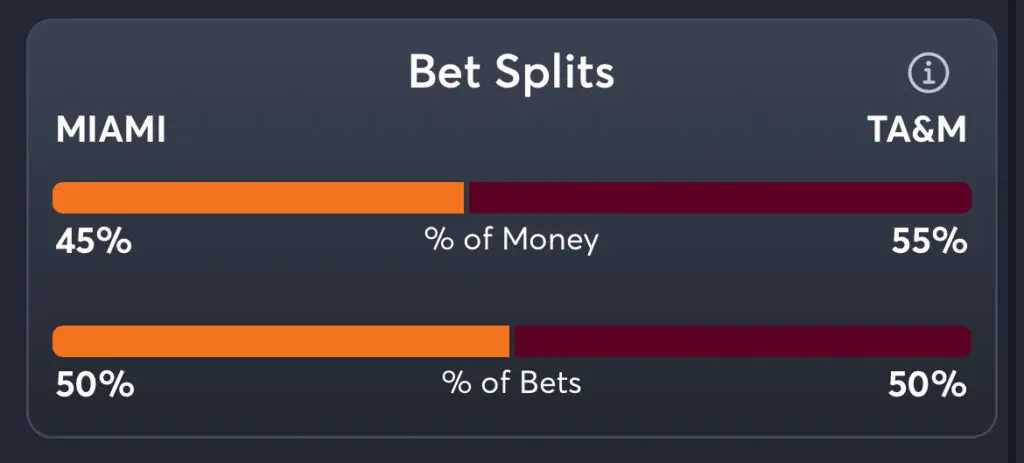The height and width of the screenshot is (463, 1024).
Task: Select the MIAMI team label
Action: (x=111, y=130)
